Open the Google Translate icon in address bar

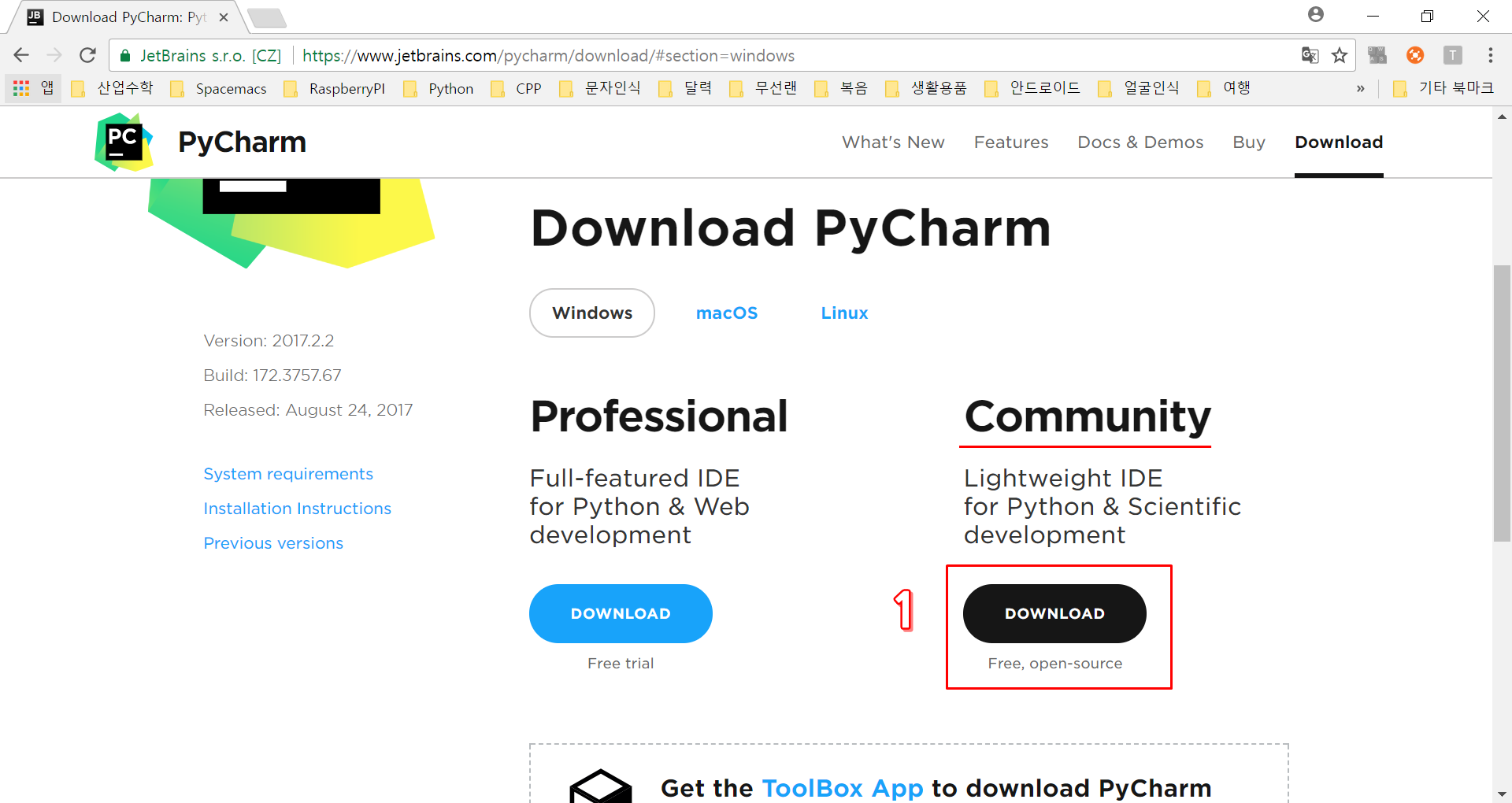1310,55
